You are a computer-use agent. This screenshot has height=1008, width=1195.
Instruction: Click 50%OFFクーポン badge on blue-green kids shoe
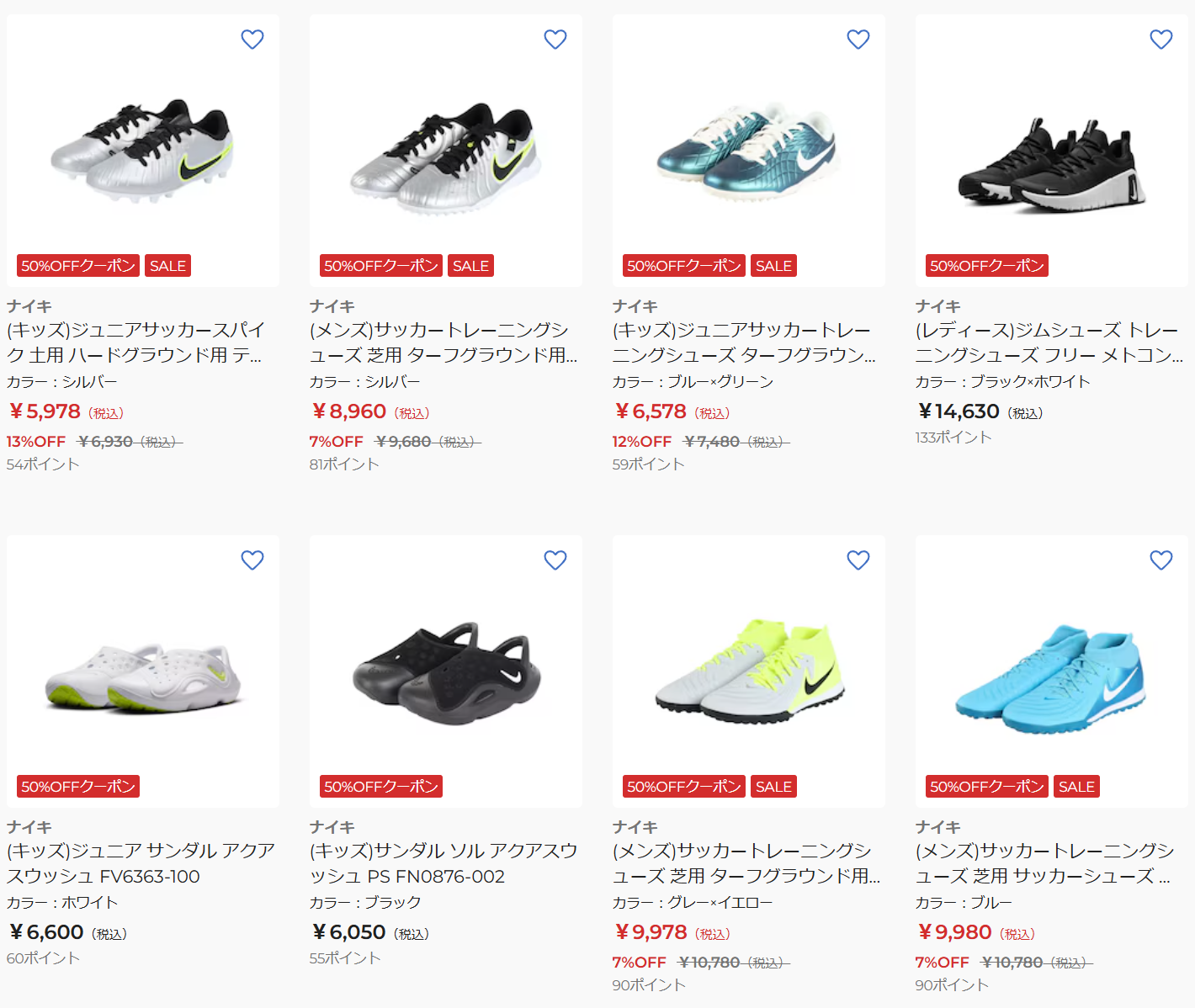tap(684, 266)
